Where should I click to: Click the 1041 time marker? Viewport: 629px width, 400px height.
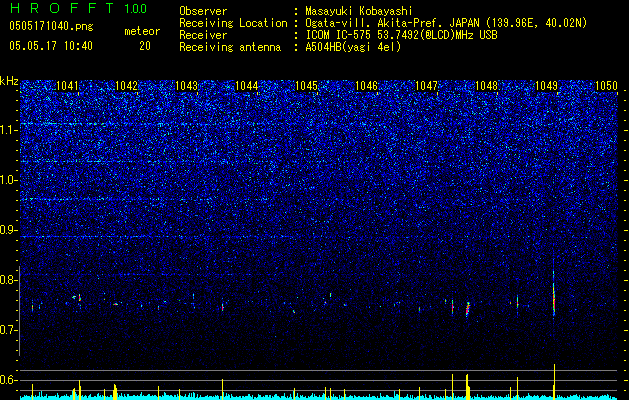[x=67, y=86]
